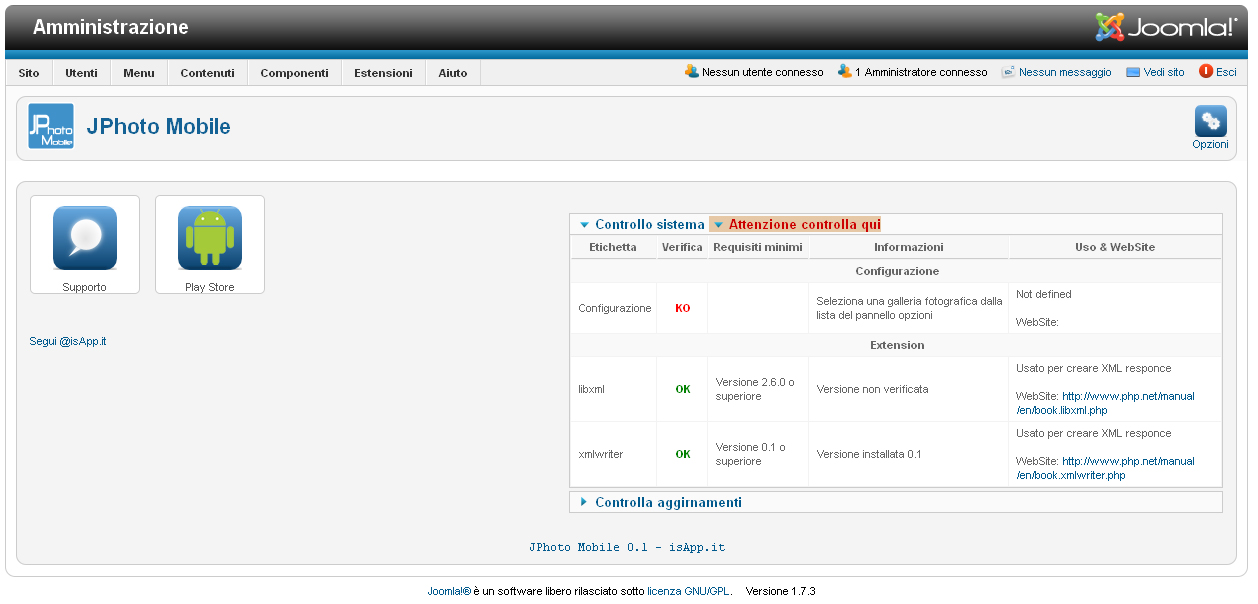Open the Menu menu item

click(x=139, y=73)
